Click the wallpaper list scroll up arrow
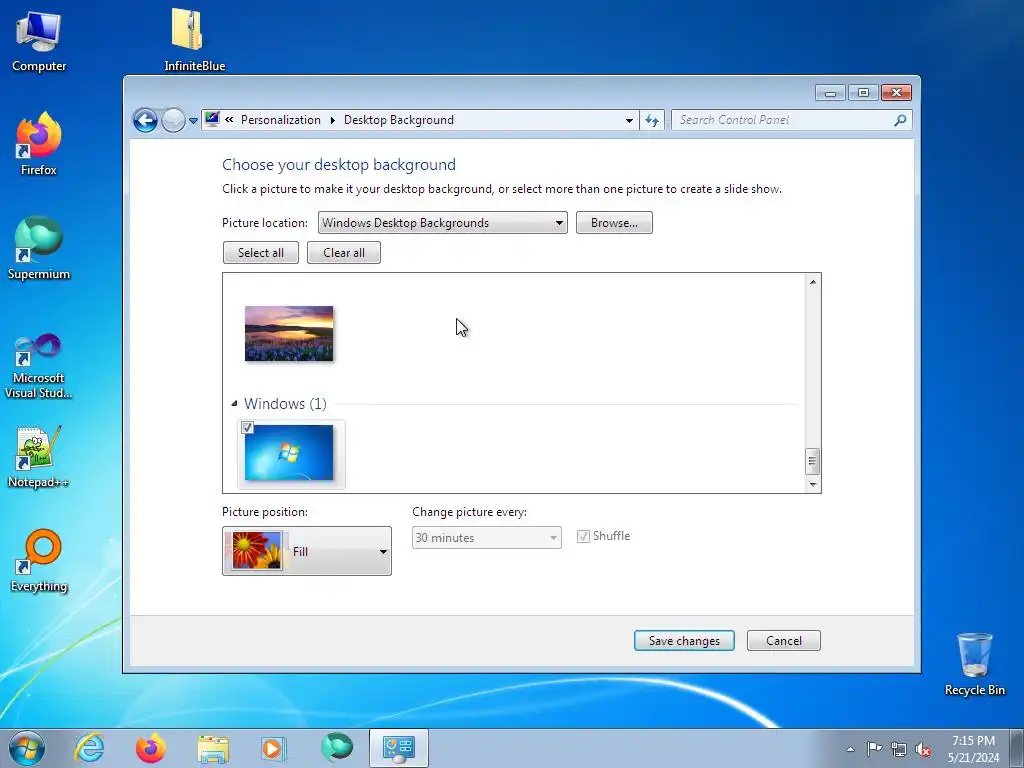This screenshot has width=1024, height=768. 812,282
